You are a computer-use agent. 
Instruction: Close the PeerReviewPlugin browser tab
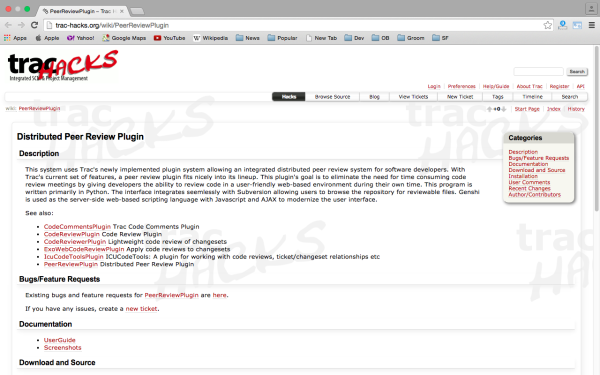[x=122, y=11]
